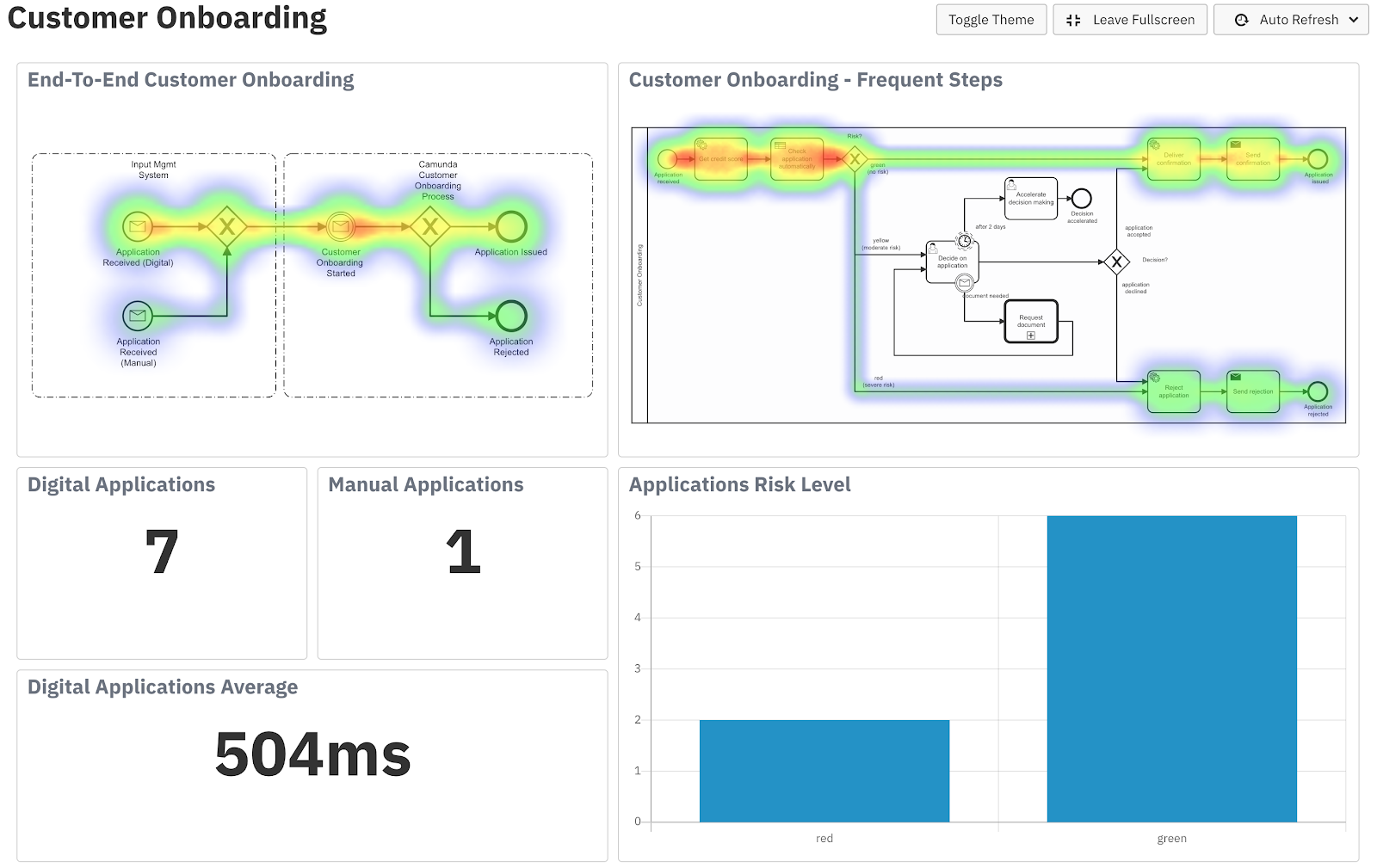Screen dimensions: 1377x868
Task: Select the Customer Onboarding Started event icon
Action: pyautogui.click(x=341, y=227)
